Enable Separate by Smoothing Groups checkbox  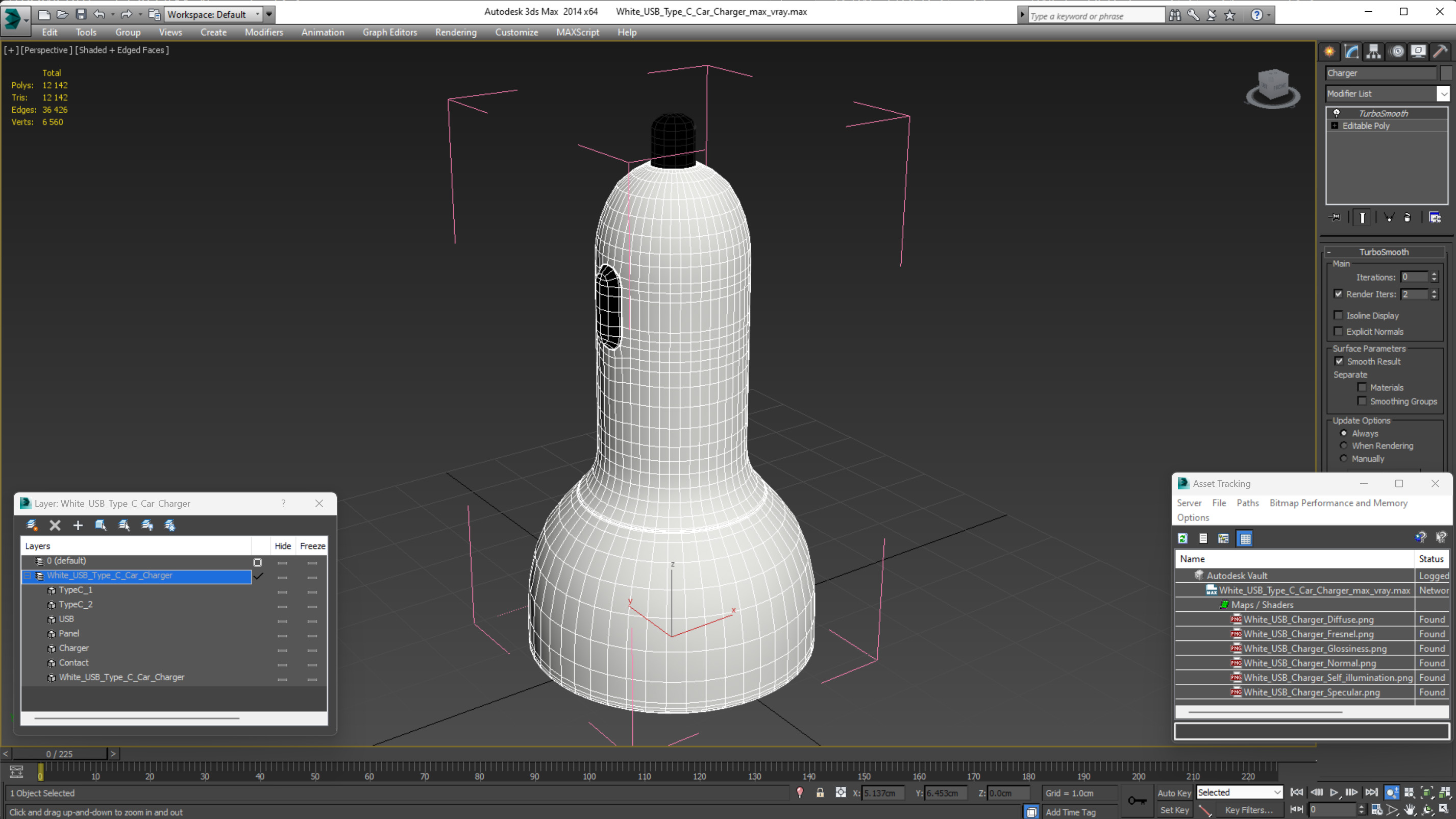pos(1362,401)
